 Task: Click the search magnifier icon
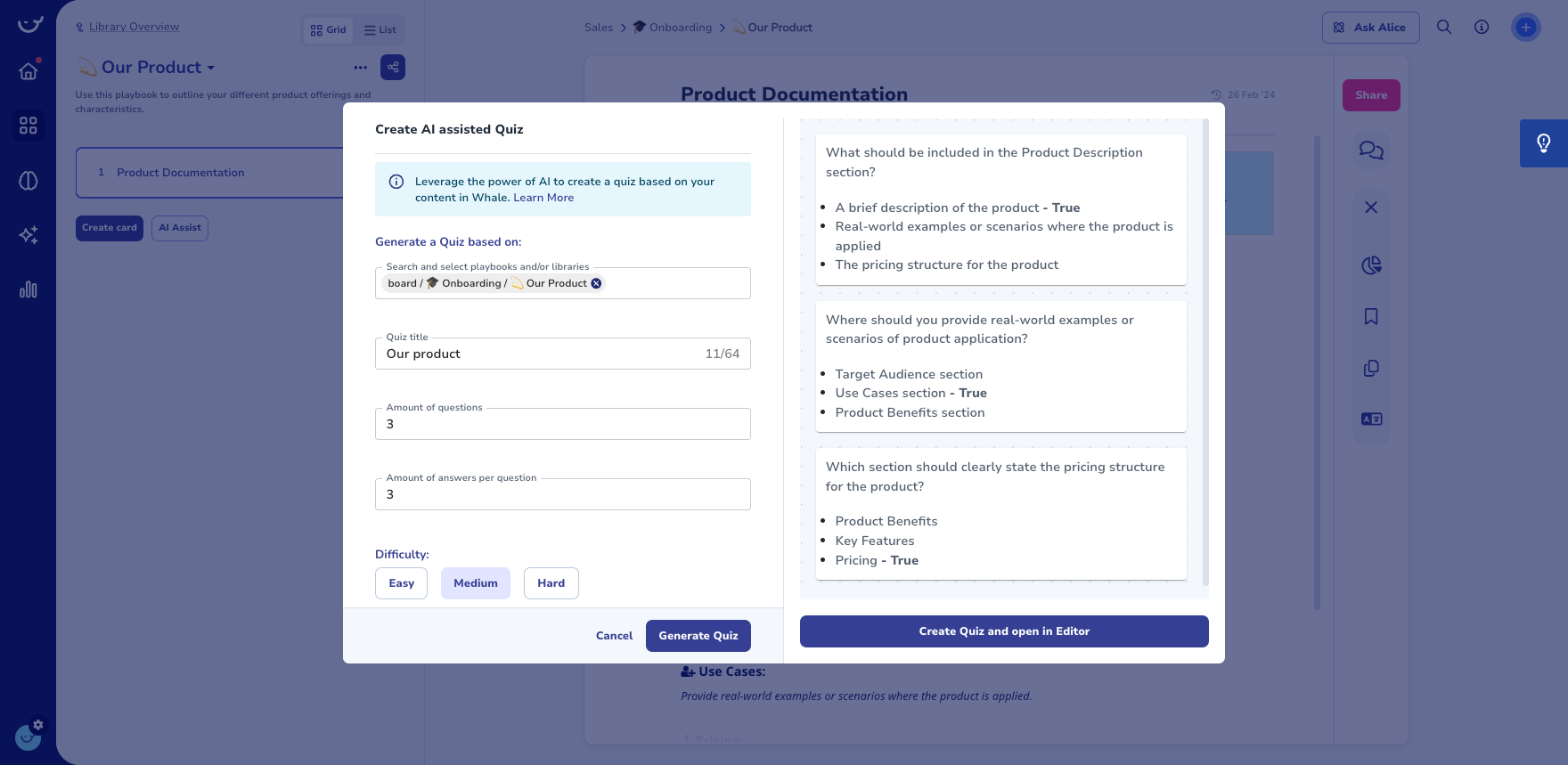click(1444, 28)
